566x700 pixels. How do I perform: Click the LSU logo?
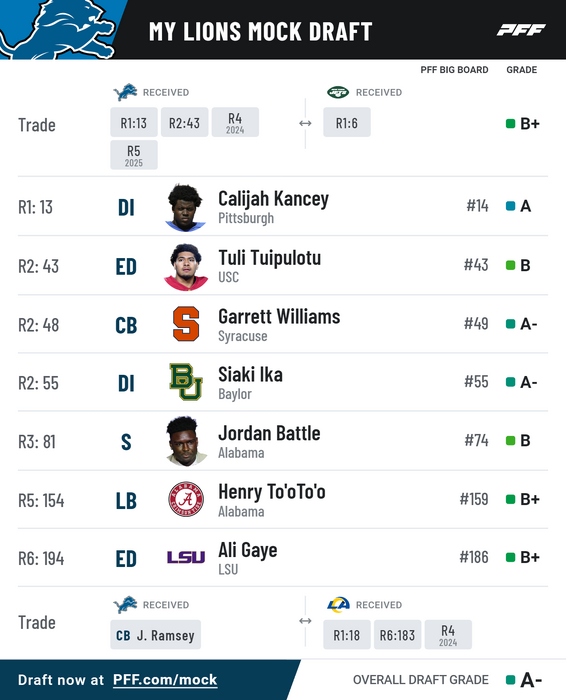[186, 557]
